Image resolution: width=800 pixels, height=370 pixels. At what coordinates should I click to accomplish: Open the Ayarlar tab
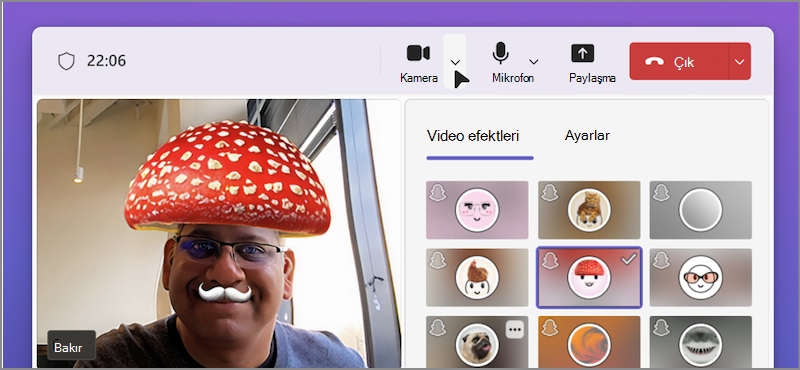(587, 136)
